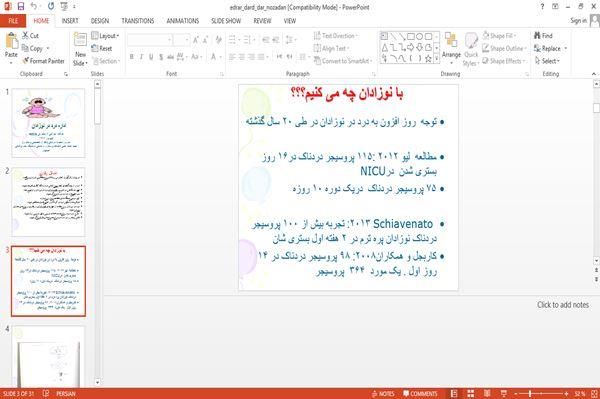Click the Redo/Repeat icon
This screenshot has width=600, height=399.
51,6
